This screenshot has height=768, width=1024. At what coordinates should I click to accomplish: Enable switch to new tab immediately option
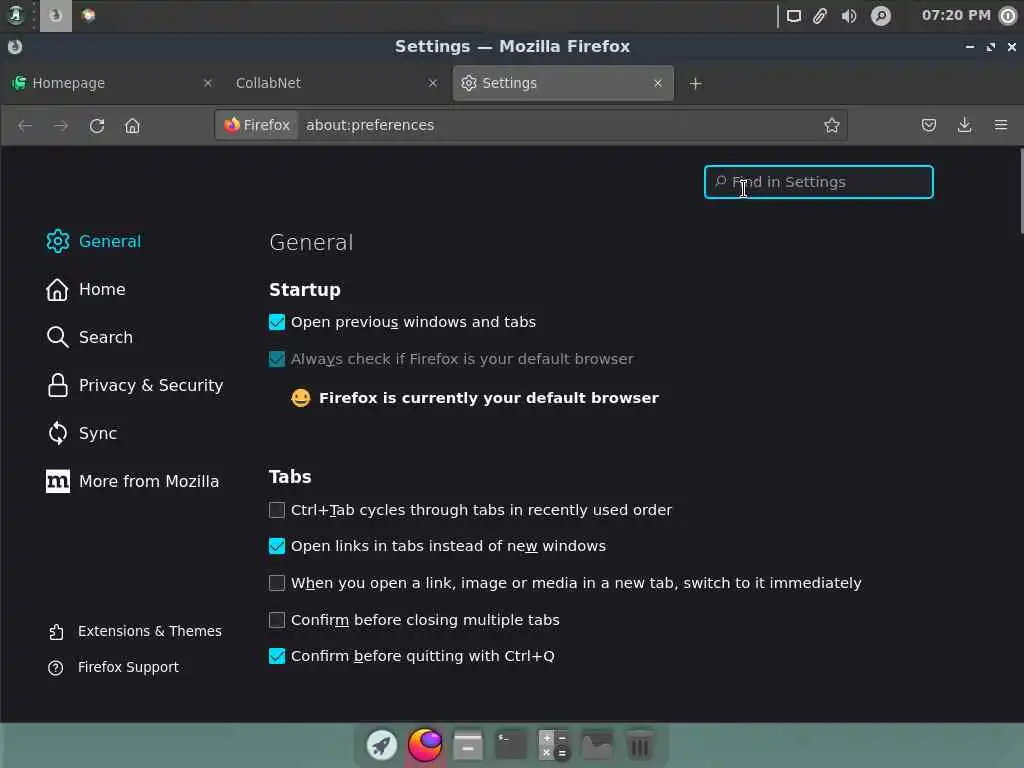pos(277,583)
